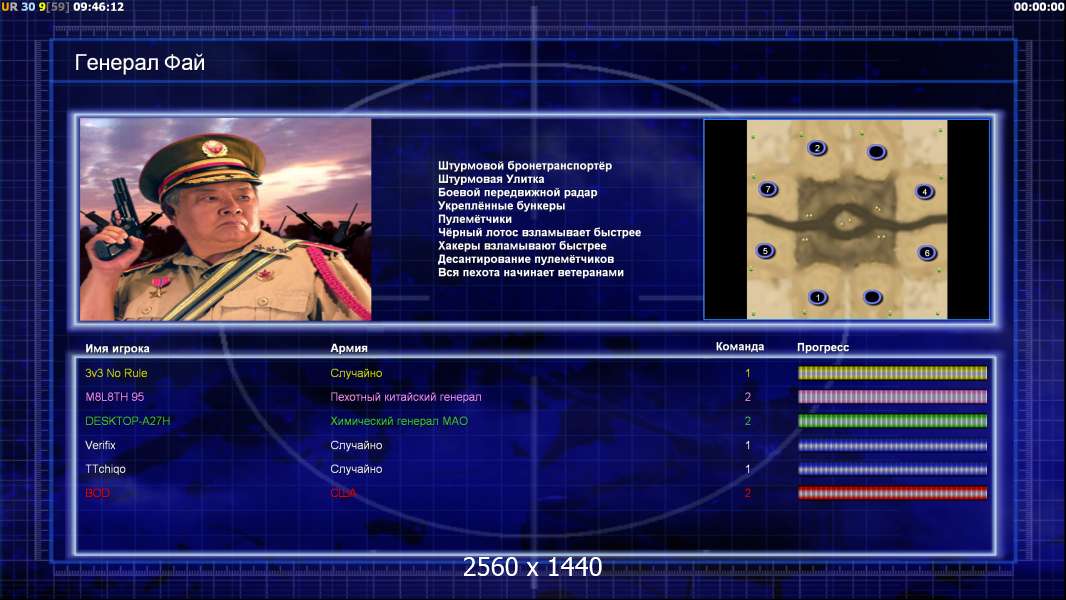The width and height of the screenshot is (1066, 600).
Task: Click 'Прогресс' column header
Action: [823, 347]
